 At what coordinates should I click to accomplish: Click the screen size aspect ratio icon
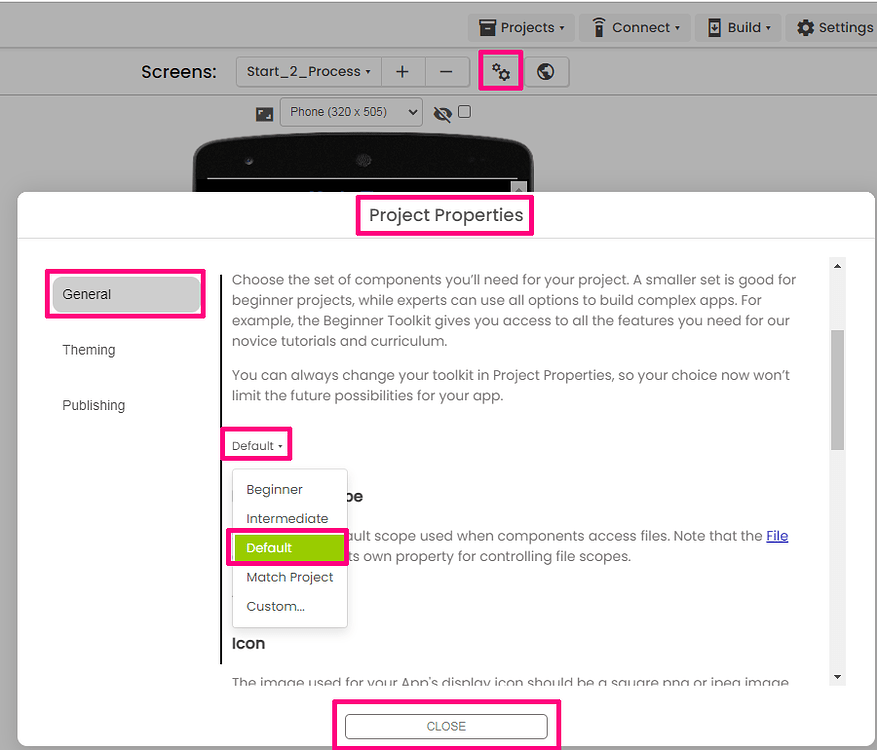tap(264, 112)
